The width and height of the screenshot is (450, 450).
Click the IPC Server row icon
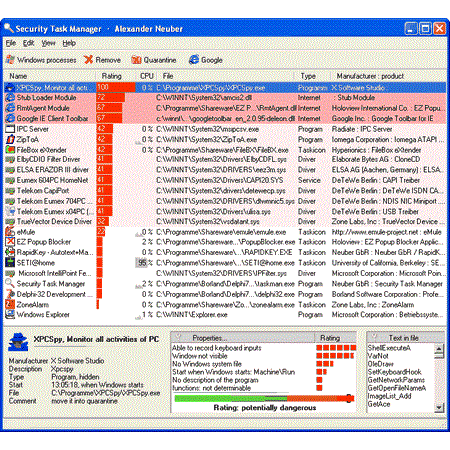(x=10, y=129)
